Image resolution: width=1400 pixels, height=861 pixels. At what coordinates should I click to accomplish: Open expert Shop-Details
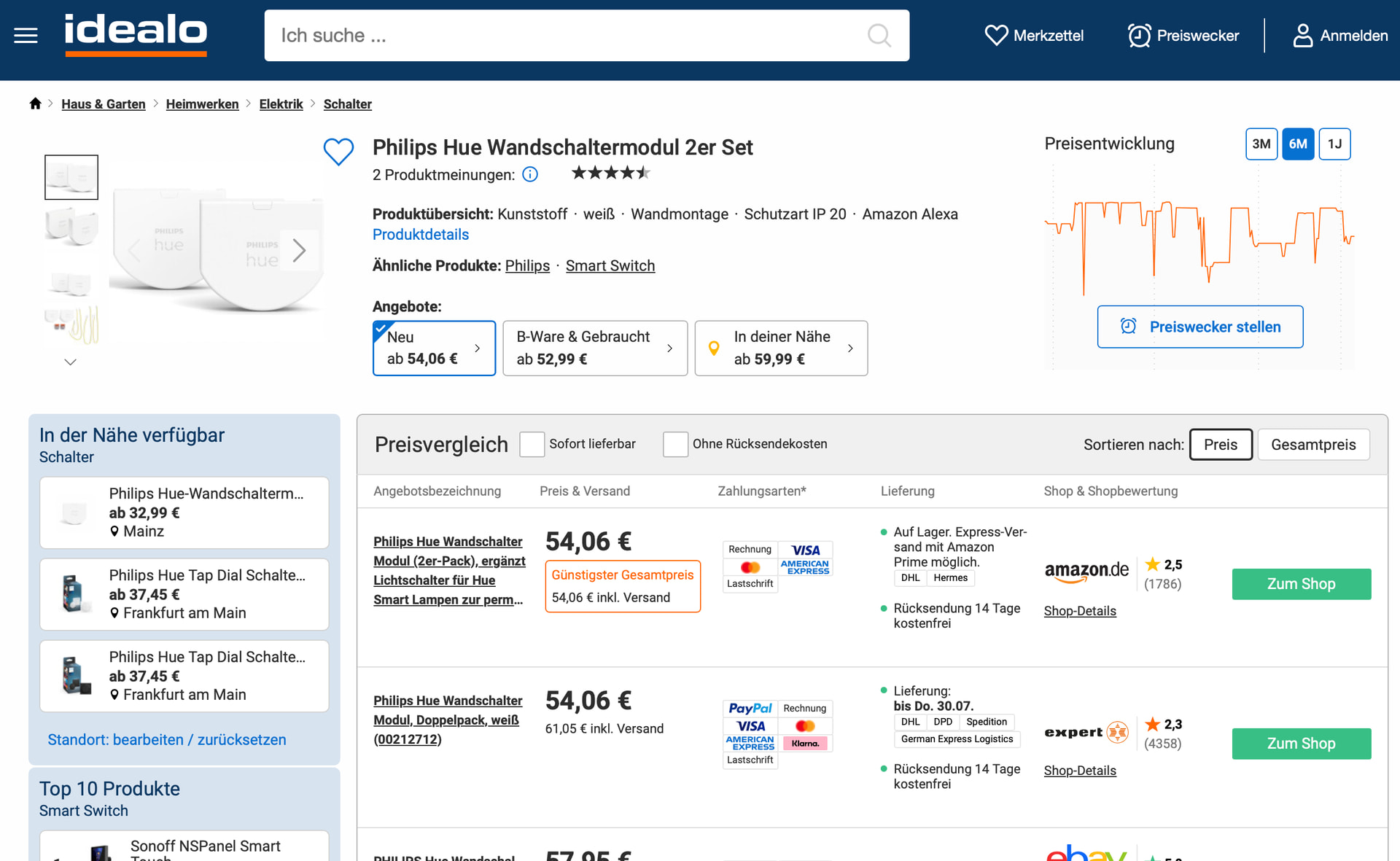click(1080, 771)
